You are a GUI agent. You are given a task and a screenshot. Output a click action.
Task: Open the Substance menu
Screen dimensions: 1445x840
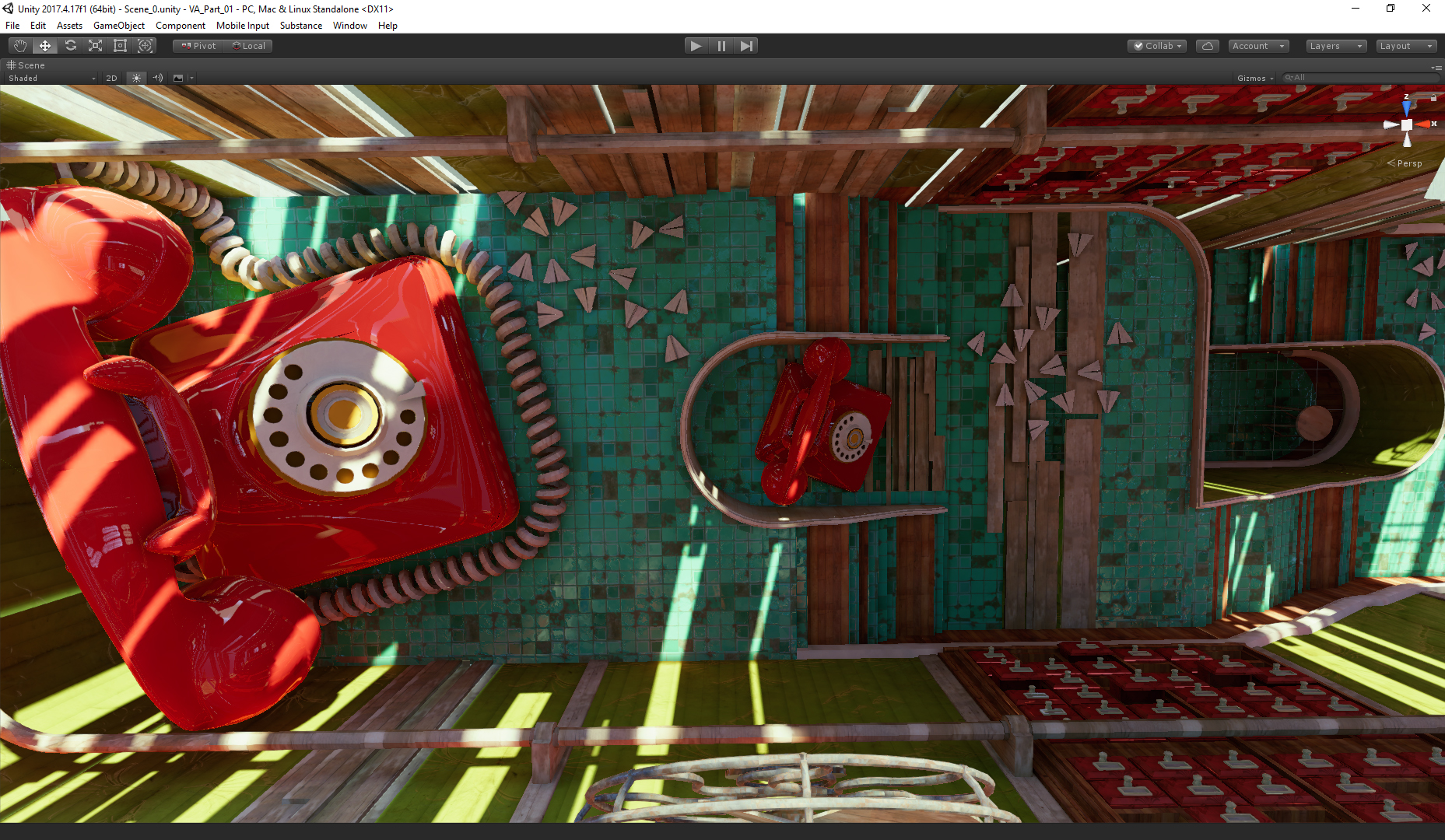[301, 26]
